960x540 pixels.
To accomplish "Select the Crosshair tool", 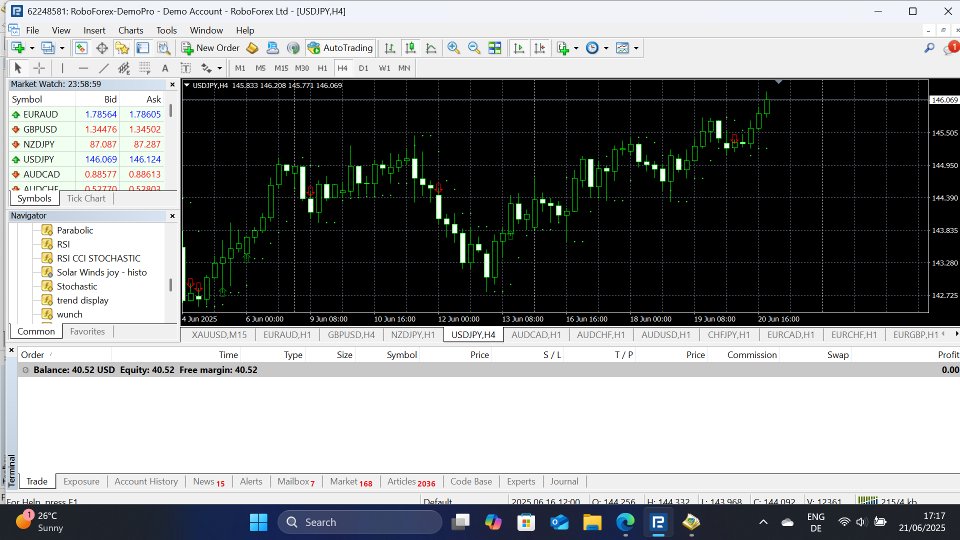I will (39, 68).
